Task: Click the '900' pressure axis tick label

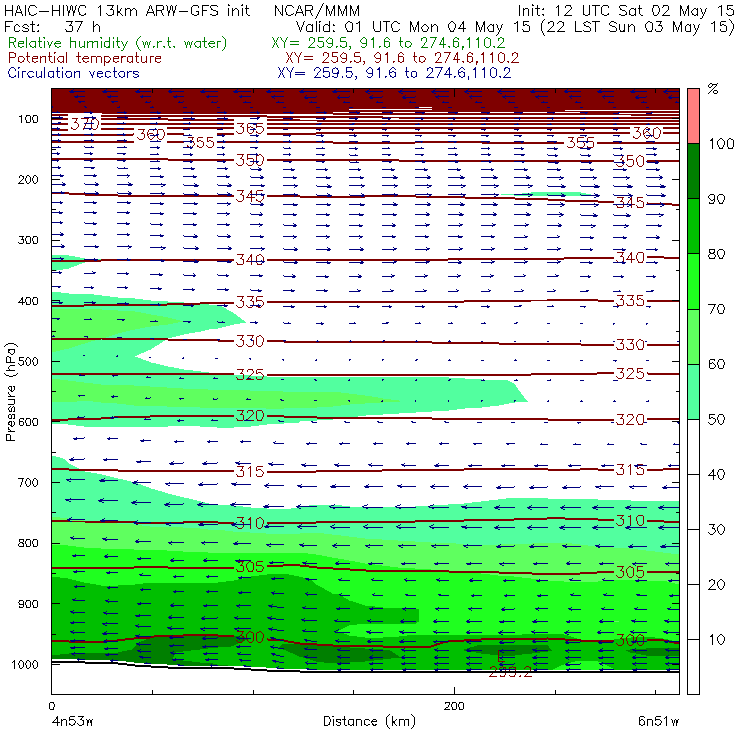Action: [x=28, y=604]
